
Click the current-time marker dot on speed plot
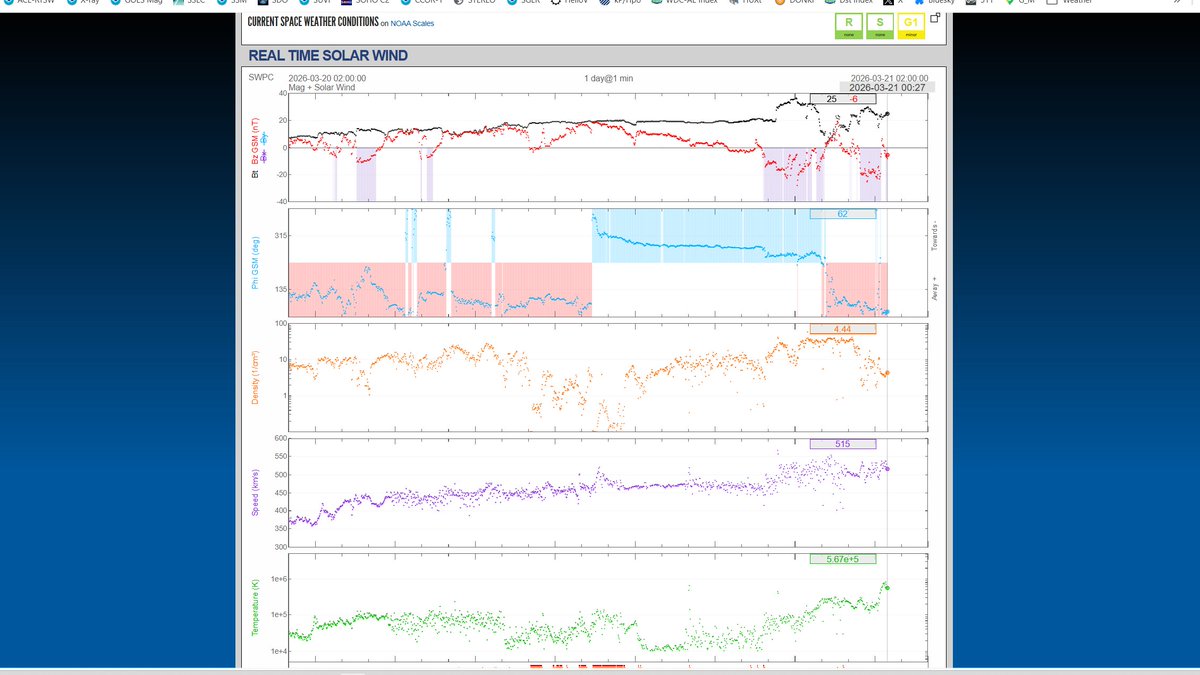pyautogui.click(x=887, y=468)
